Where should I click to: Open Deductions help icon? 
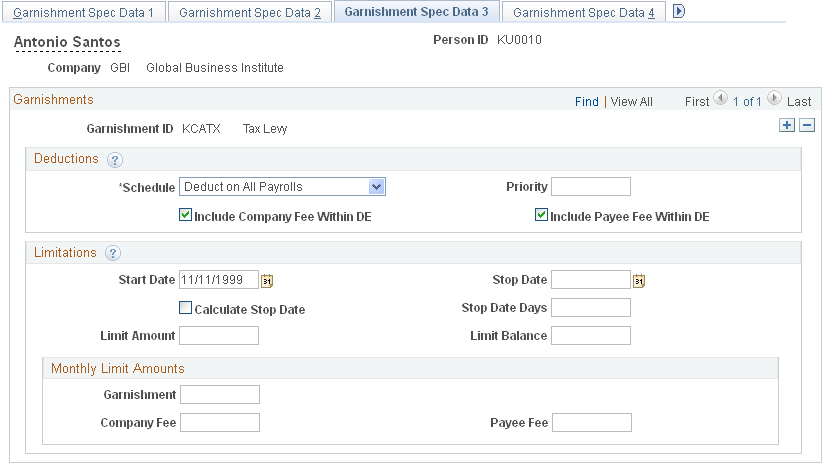[x=115, y=160]
